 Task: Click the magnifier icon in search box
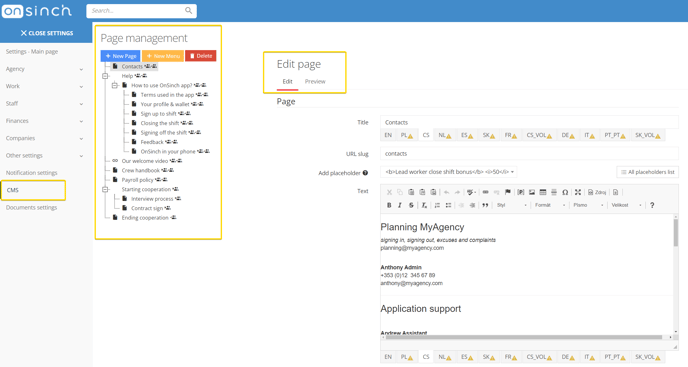coord(188,11)
